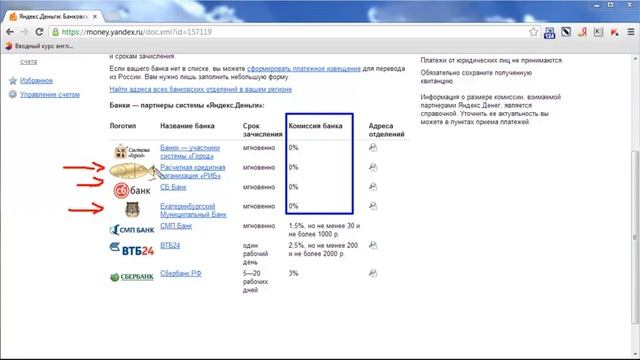Open the Сбербанк РФ link
640x360 pixels.
[180, 273]
